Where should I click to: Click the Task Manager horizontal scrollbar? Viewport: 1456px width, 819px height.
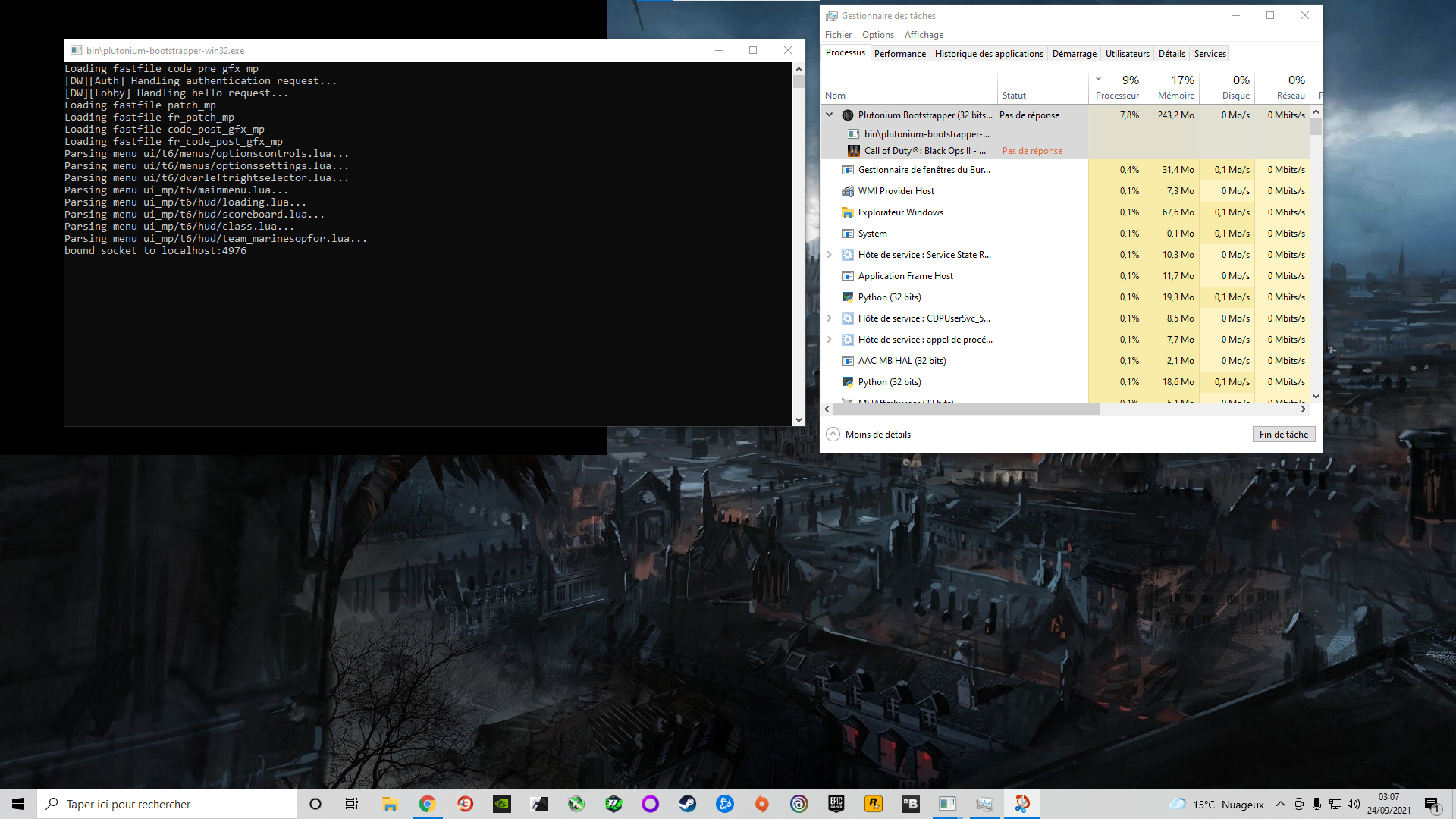click(967, 409)
